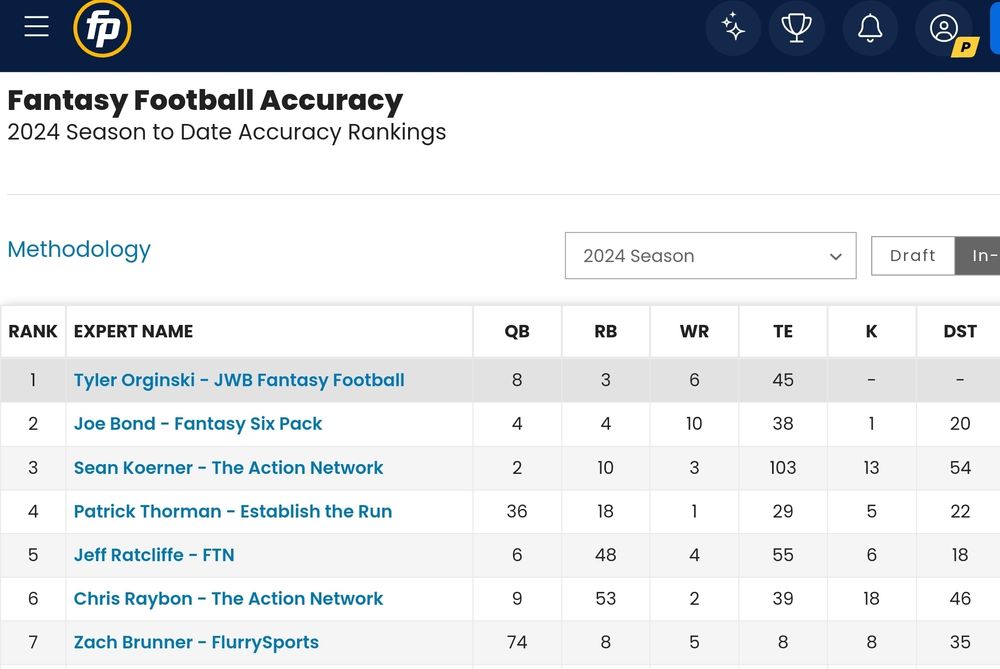Open Zach Brunner - FlurrySports profile
The image size is (1000, 669).
click(x=196, y=642)
